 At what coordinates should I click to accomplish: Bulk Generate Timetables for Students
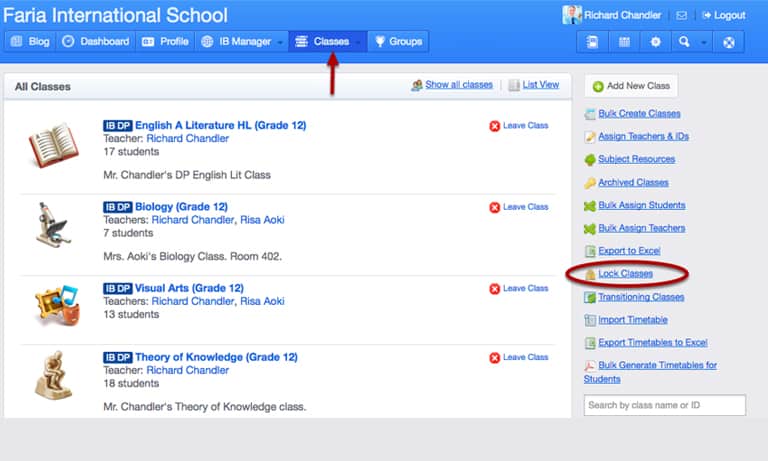[650, 372]
